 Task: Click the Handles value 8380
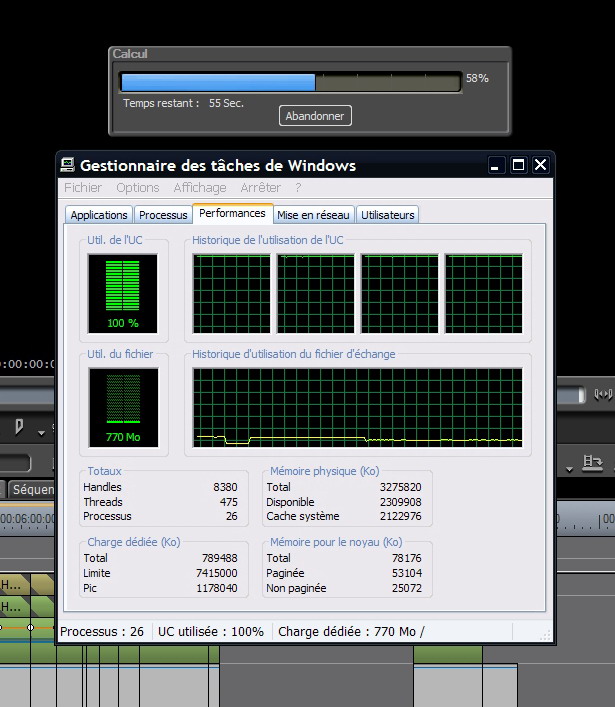point(225,487)
